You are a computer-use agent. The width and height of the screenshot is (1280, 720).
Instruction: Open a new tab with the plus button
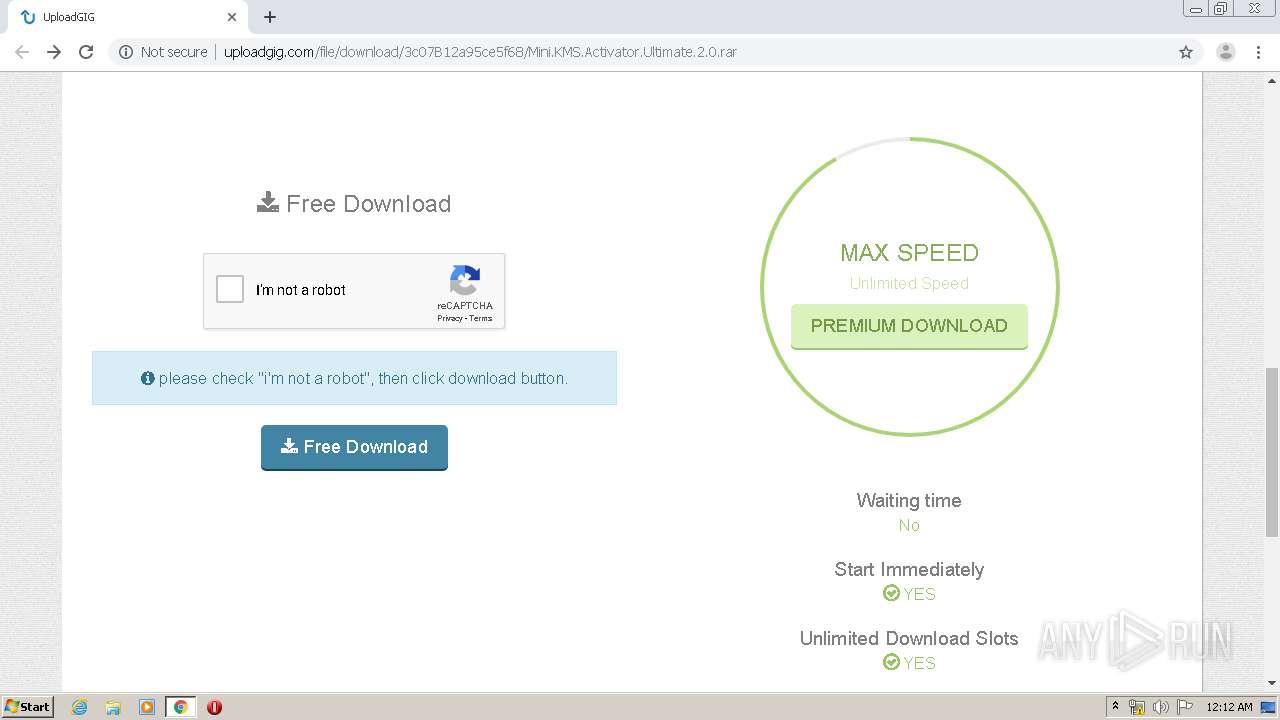[x=270, y=17]
